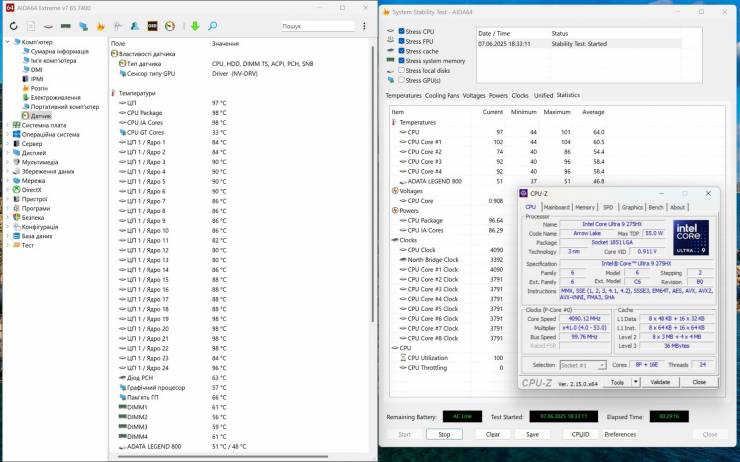The image size is (740, 462).
Task: Open the Socket #1 selection dropdown in CPU-Z
Action: (x=583, y=365)
